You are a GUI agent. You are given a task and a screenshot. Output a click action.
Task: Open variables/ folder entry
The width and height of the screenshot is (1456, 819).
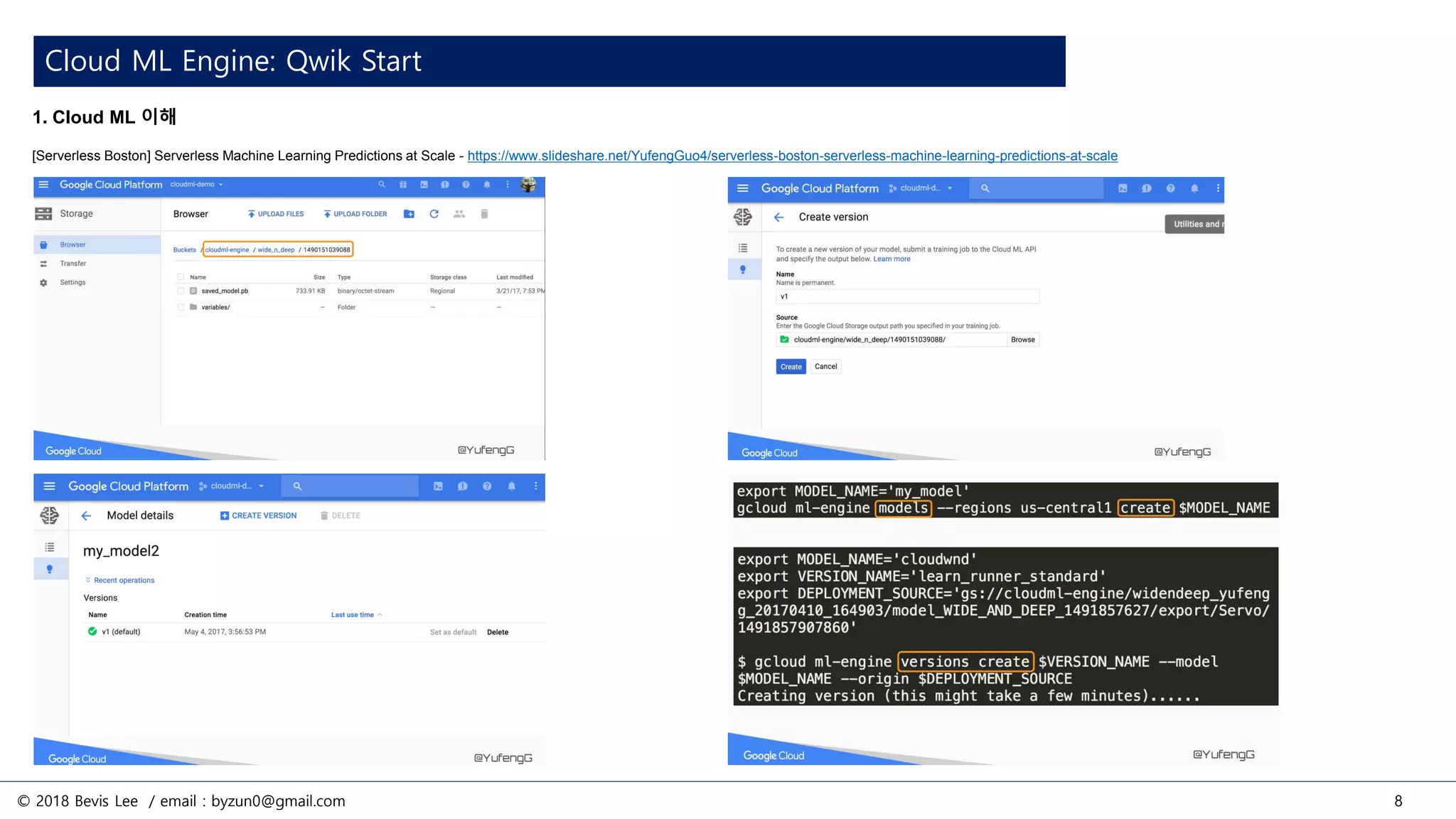point(215,307)
